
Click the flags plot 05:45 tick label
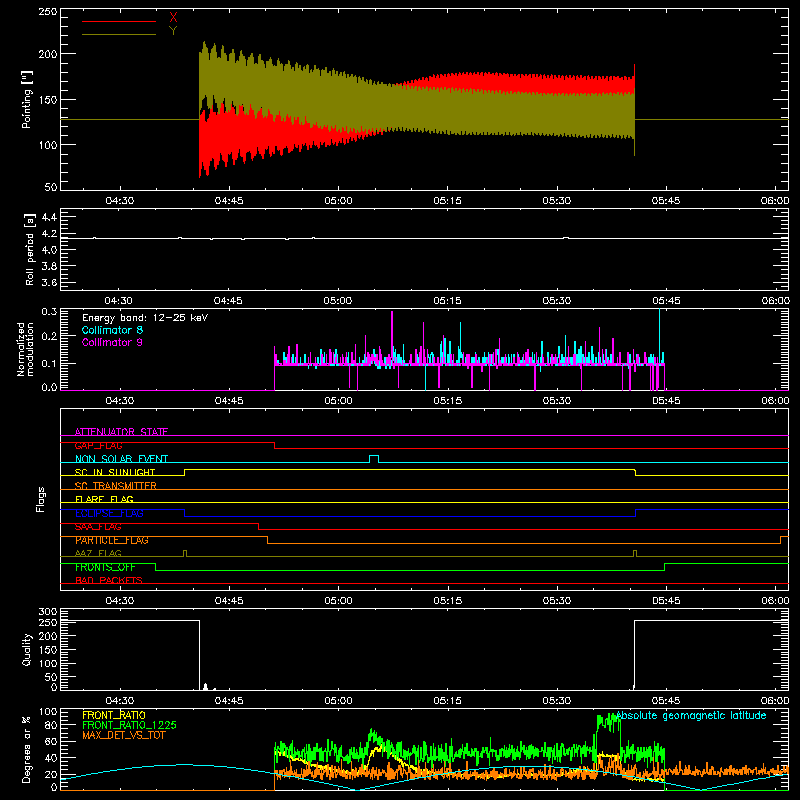click(x=666, y=601)
